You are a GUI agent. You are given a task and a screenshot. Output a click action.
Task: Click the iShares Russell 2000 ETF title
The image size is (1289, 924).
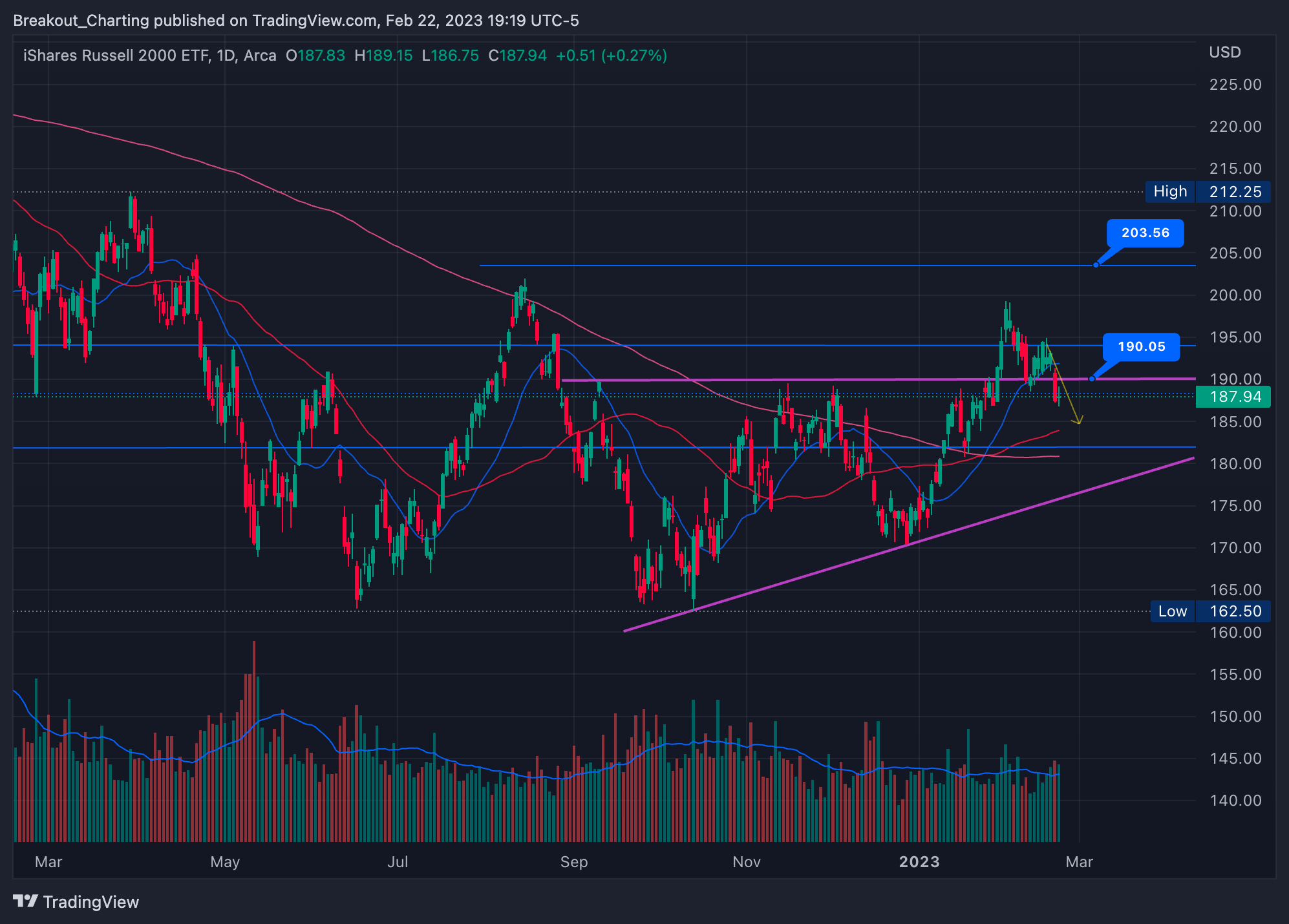[116, 56]
